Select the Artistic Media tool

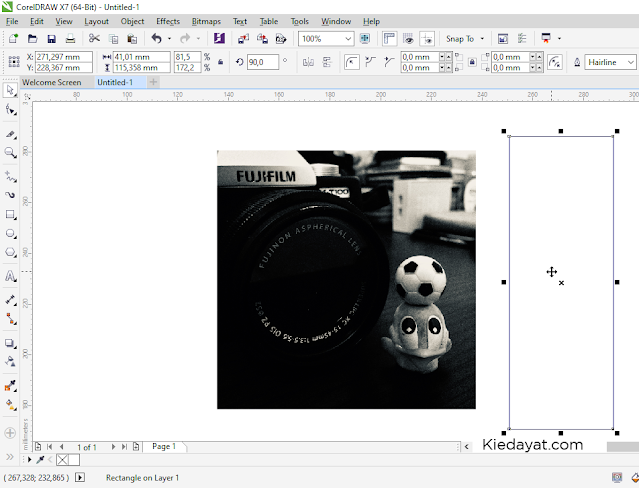coord(10,195)
